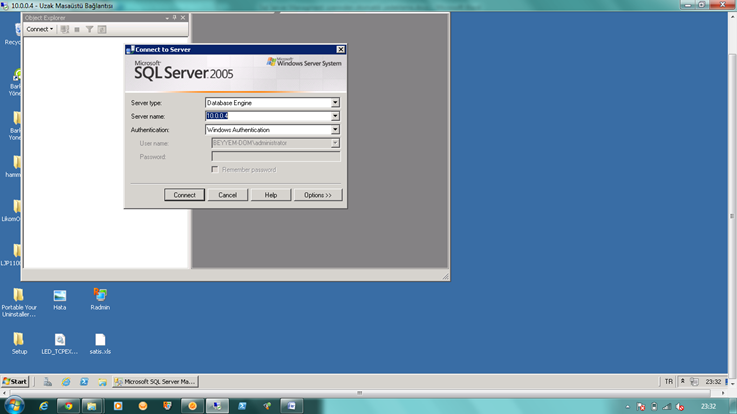Select the Hata image file icon
Image resolution: width=737 pixels, height=414 pixels.
point(60,299)
